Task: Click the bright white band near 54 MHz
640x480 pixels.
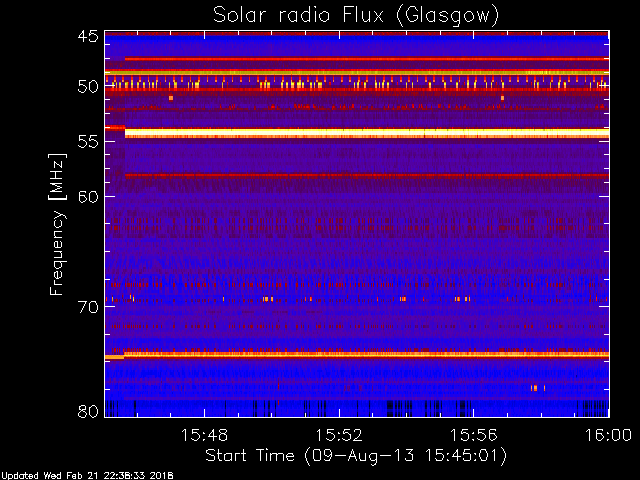Action: [367, 133]
